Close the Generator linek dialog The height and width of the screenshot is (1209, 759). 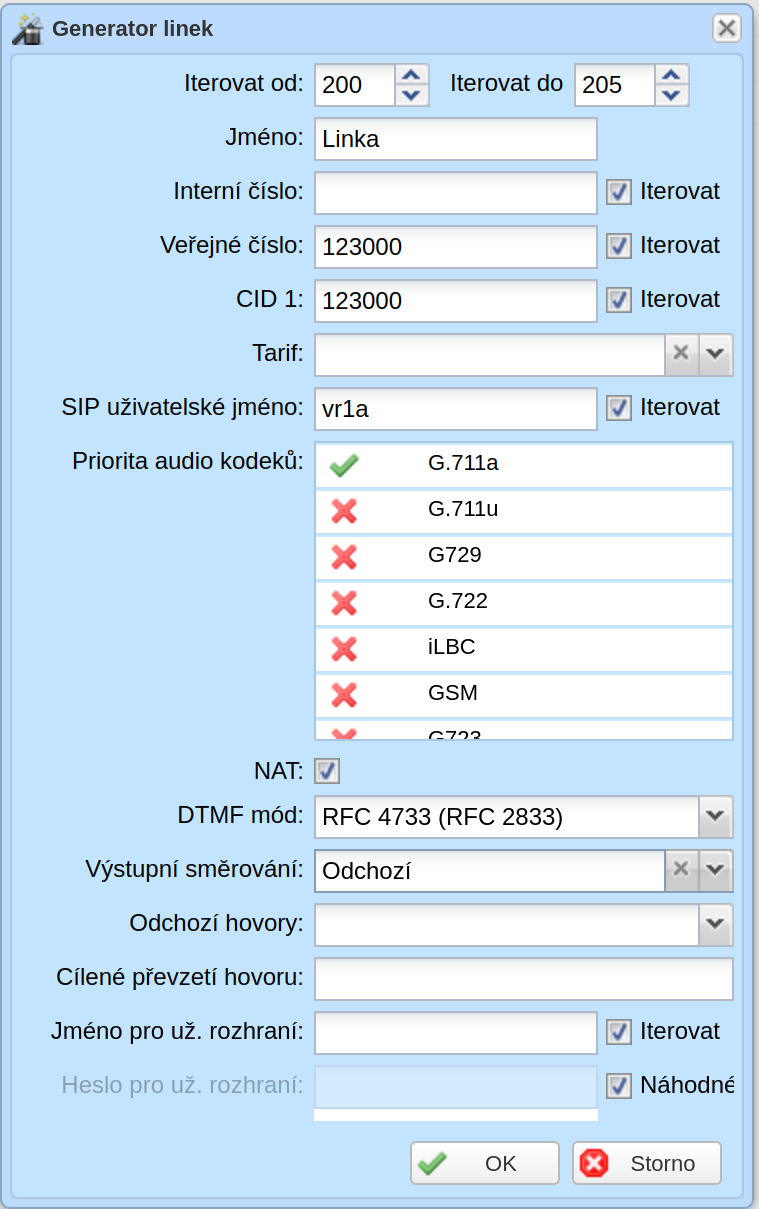tap(727, 28)
